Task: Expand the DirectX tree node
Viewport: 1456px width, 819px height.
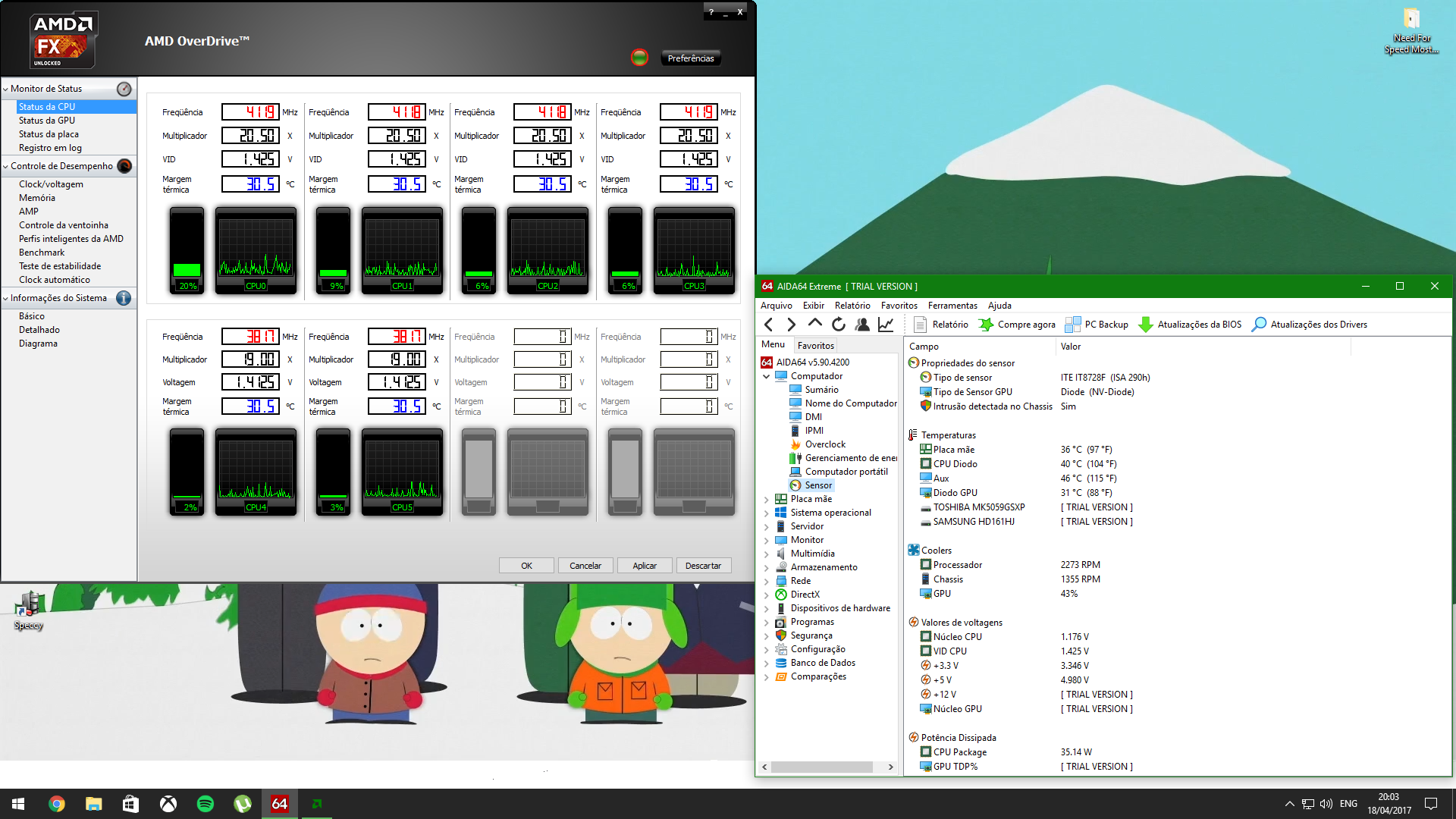Action: click(766, 595)
